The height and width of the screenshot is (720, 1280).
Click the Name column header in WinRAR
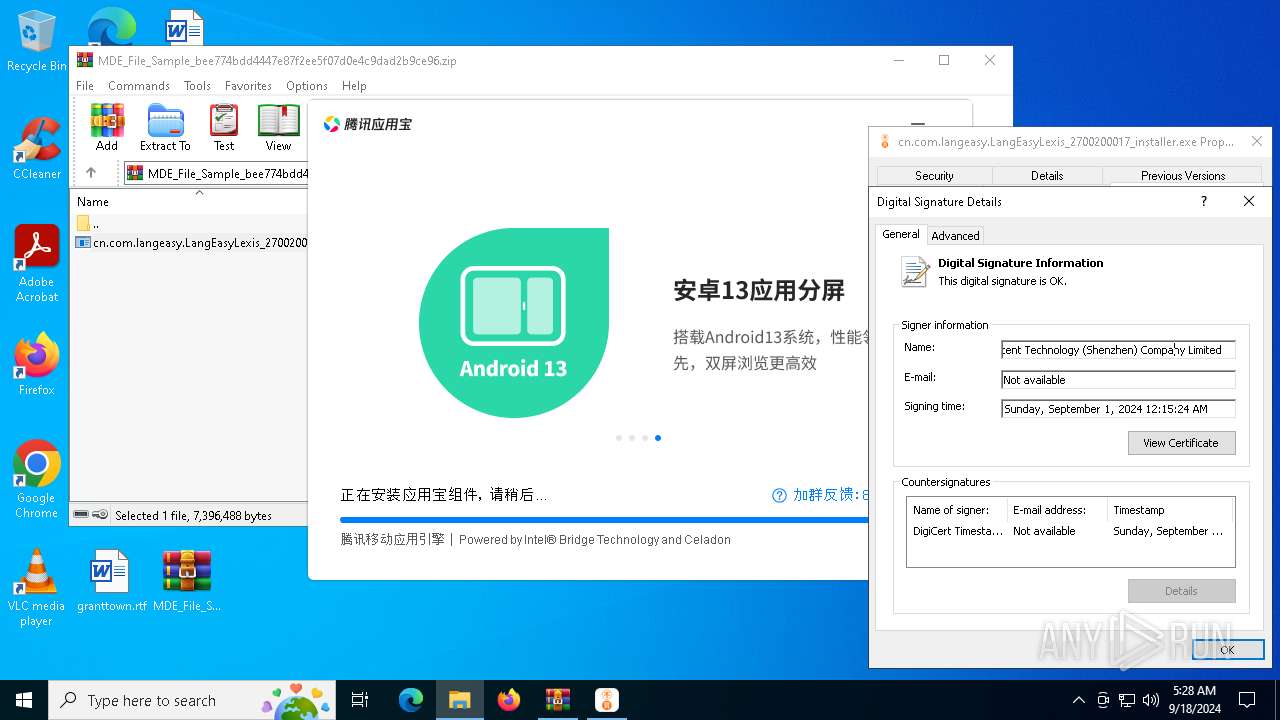(191, 202)
